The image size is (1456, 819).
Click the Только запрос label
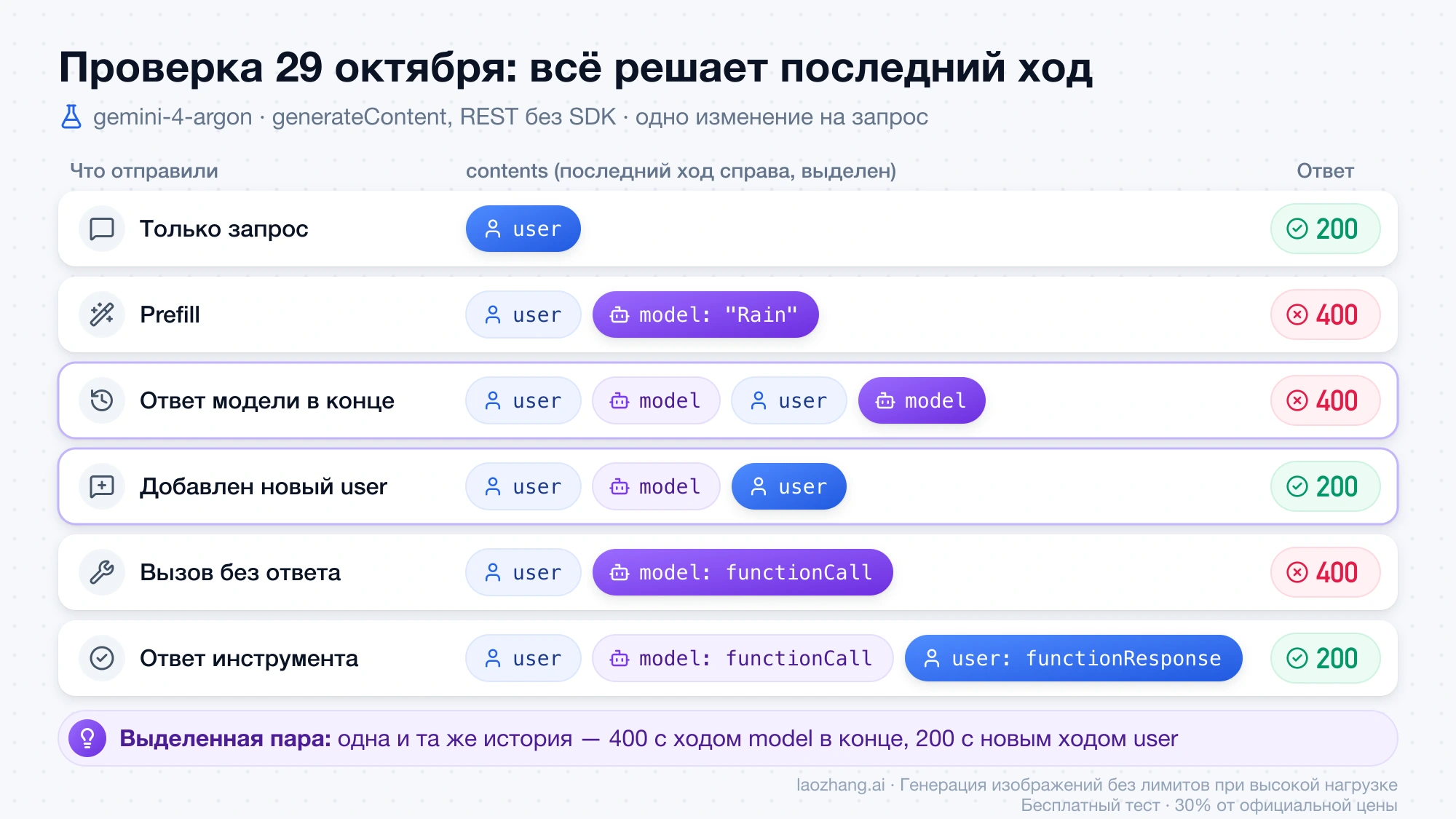224,229
